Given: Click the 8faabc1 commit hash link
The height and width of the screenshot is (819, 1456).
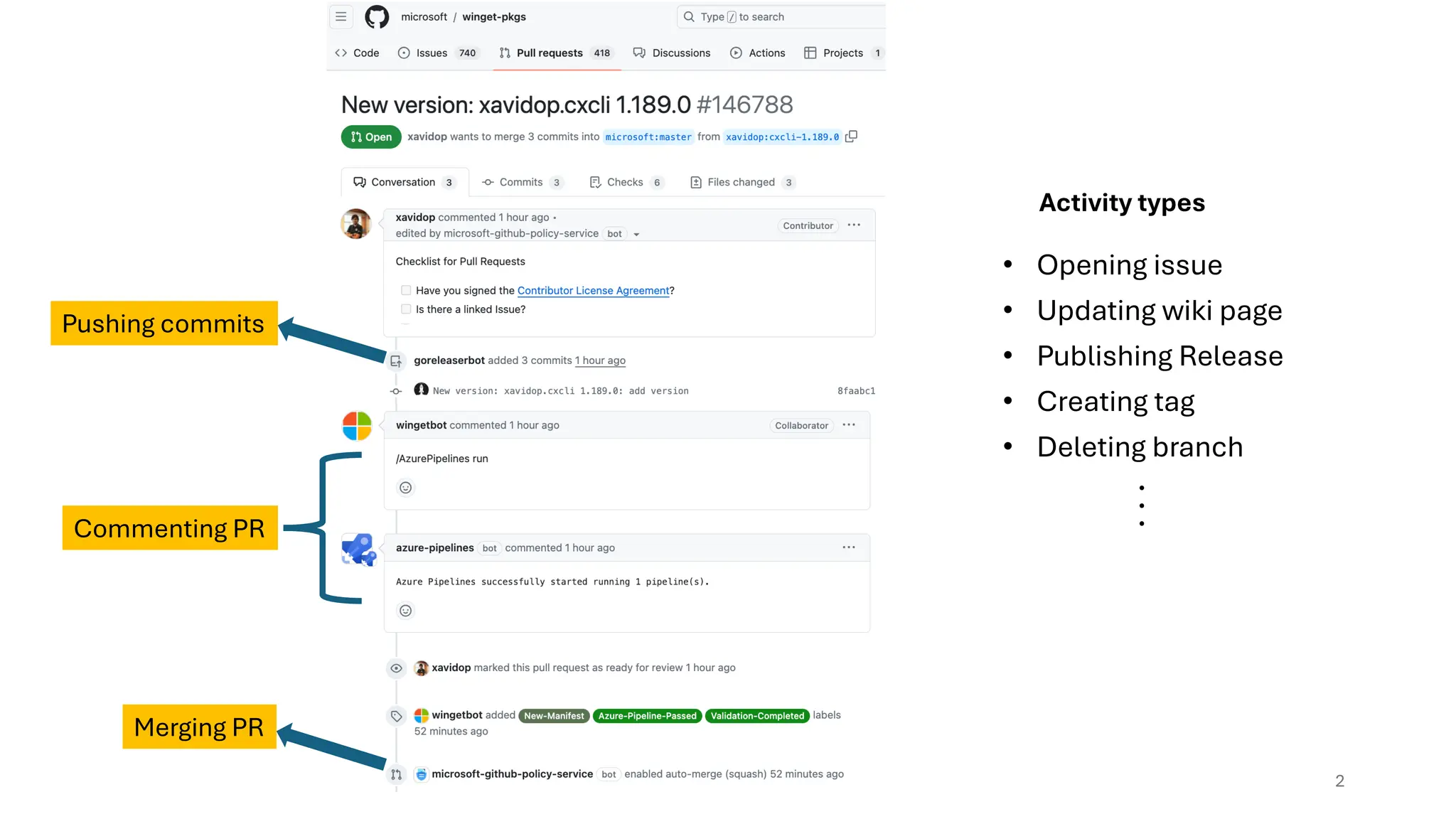Looking at the screenshot, I should click(x=856, y=391).
